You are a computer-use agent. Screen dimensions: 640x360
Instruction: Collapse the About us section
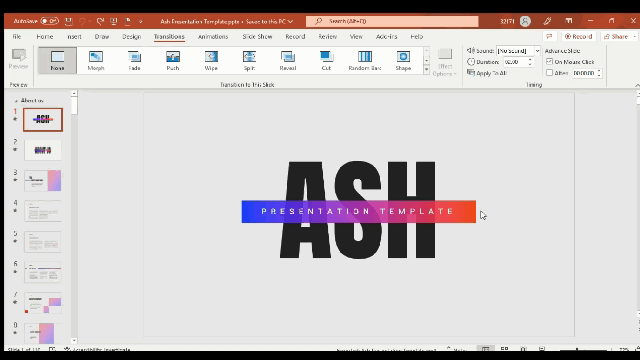coord(16,100)
